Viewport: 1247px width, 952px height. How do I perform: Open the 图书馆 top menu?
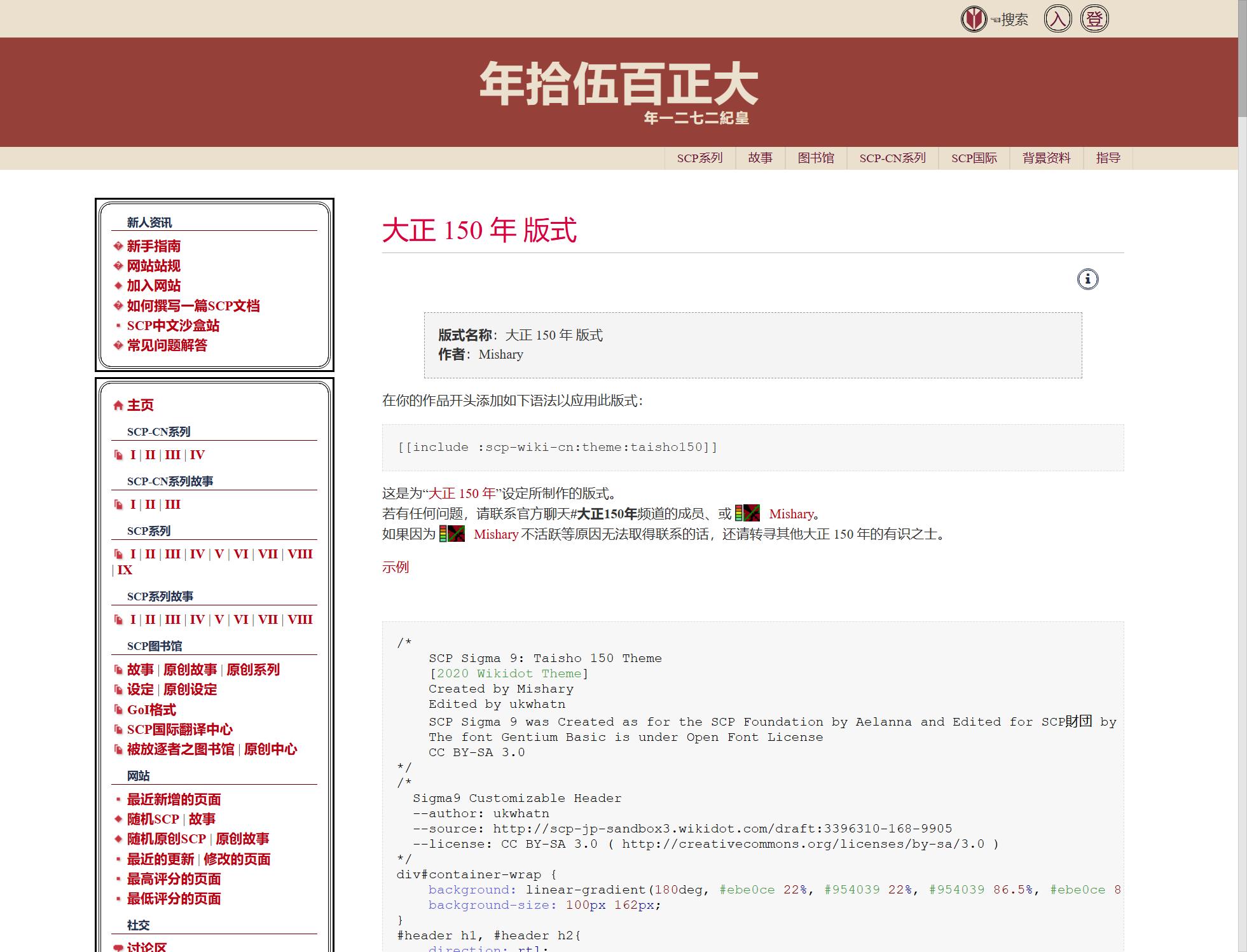click(x=815, y=158)
